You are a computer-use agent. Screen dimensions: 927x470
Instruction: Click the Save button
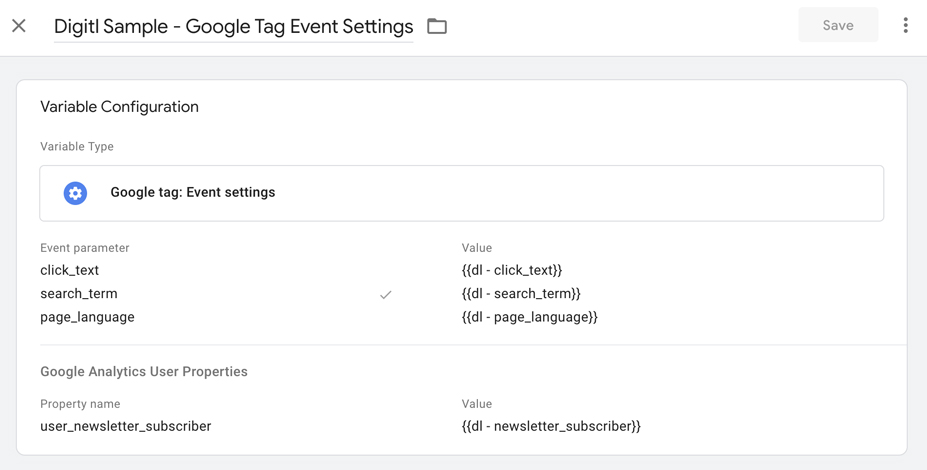point(838,25)
